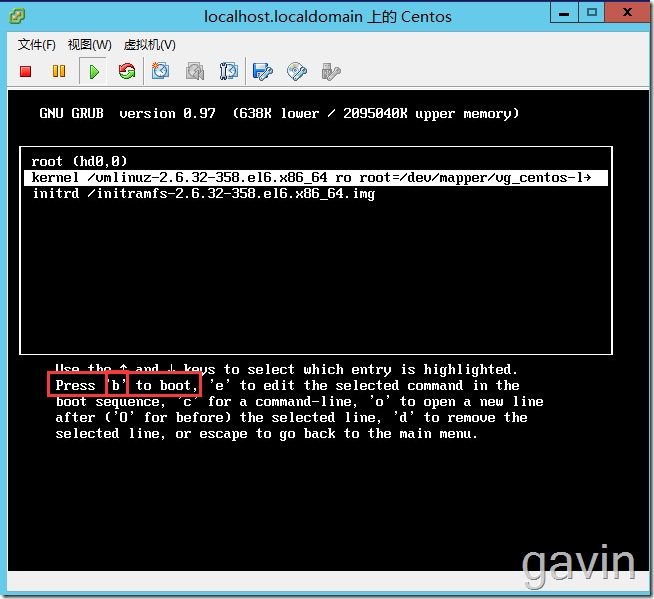Click the 'Press b to boot' instruction text
The height and width of the screenshot is (599, 654).
[125, 385]
